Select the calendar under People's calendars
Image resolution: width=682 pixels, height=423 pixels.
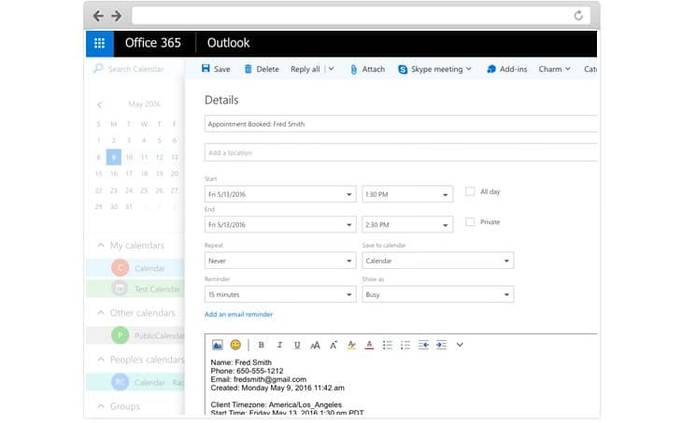(x=135, y=382)
